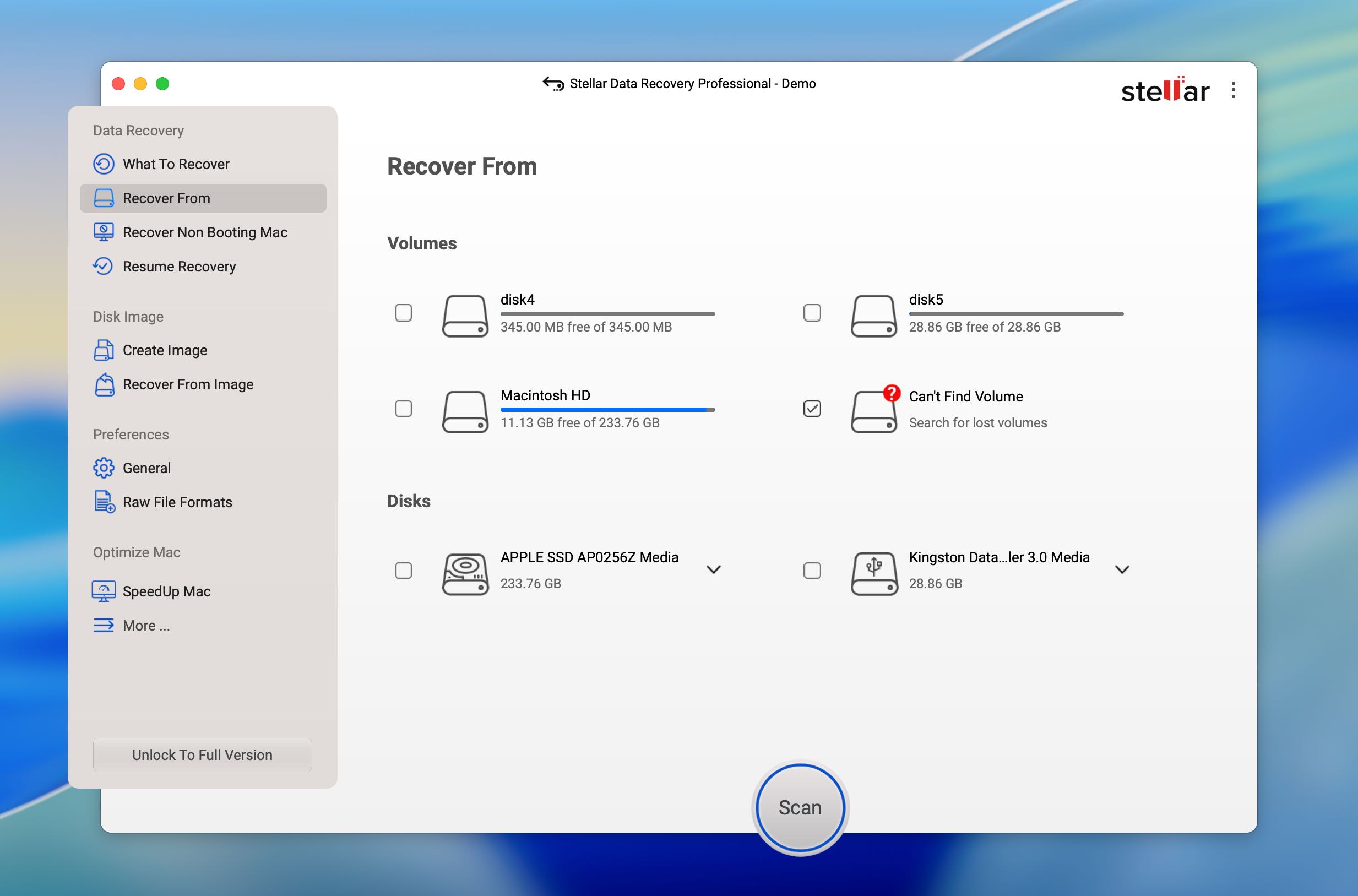1358x896 pixels.
Task: Click 'Search for lost volumes' text
Action: point(977,423)
